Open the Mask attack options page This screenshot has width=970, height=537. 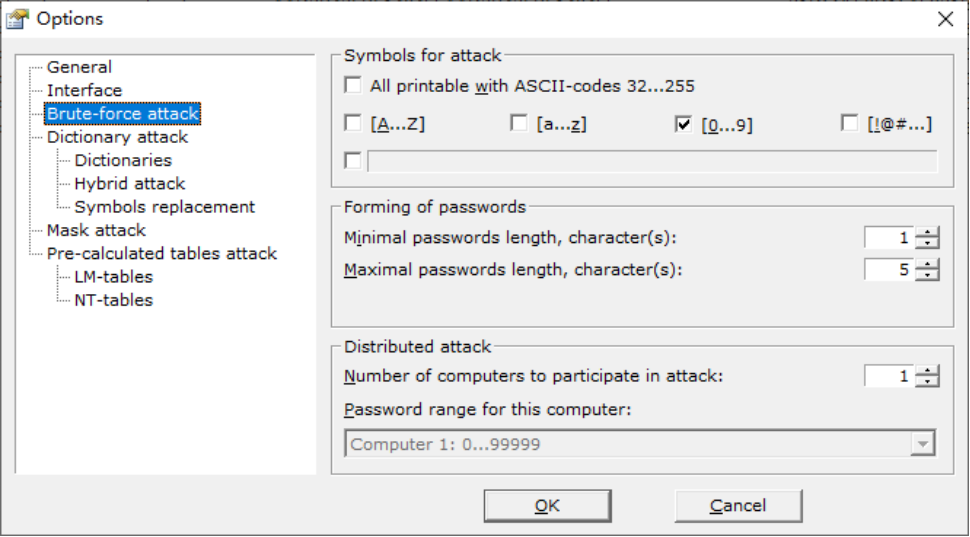96,230
